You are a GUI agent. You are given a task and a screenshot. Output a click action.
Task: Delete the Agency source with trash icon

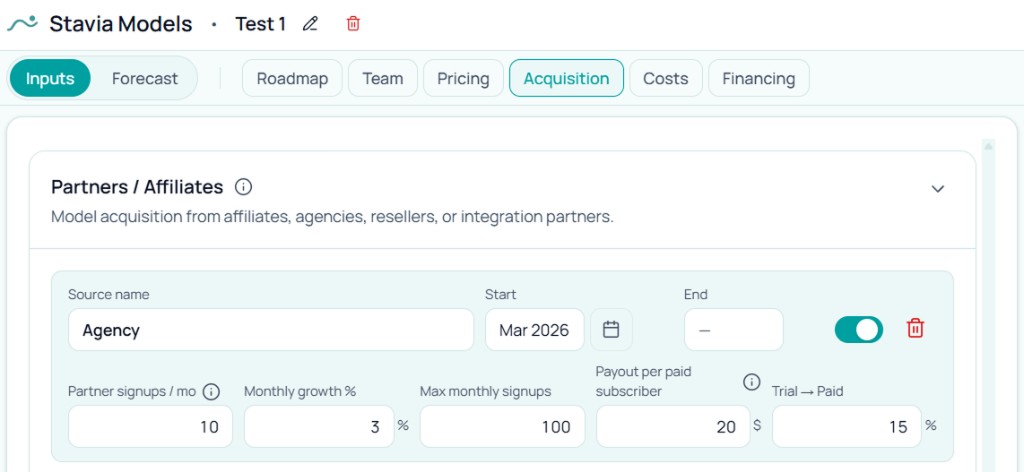coord(915,328)
